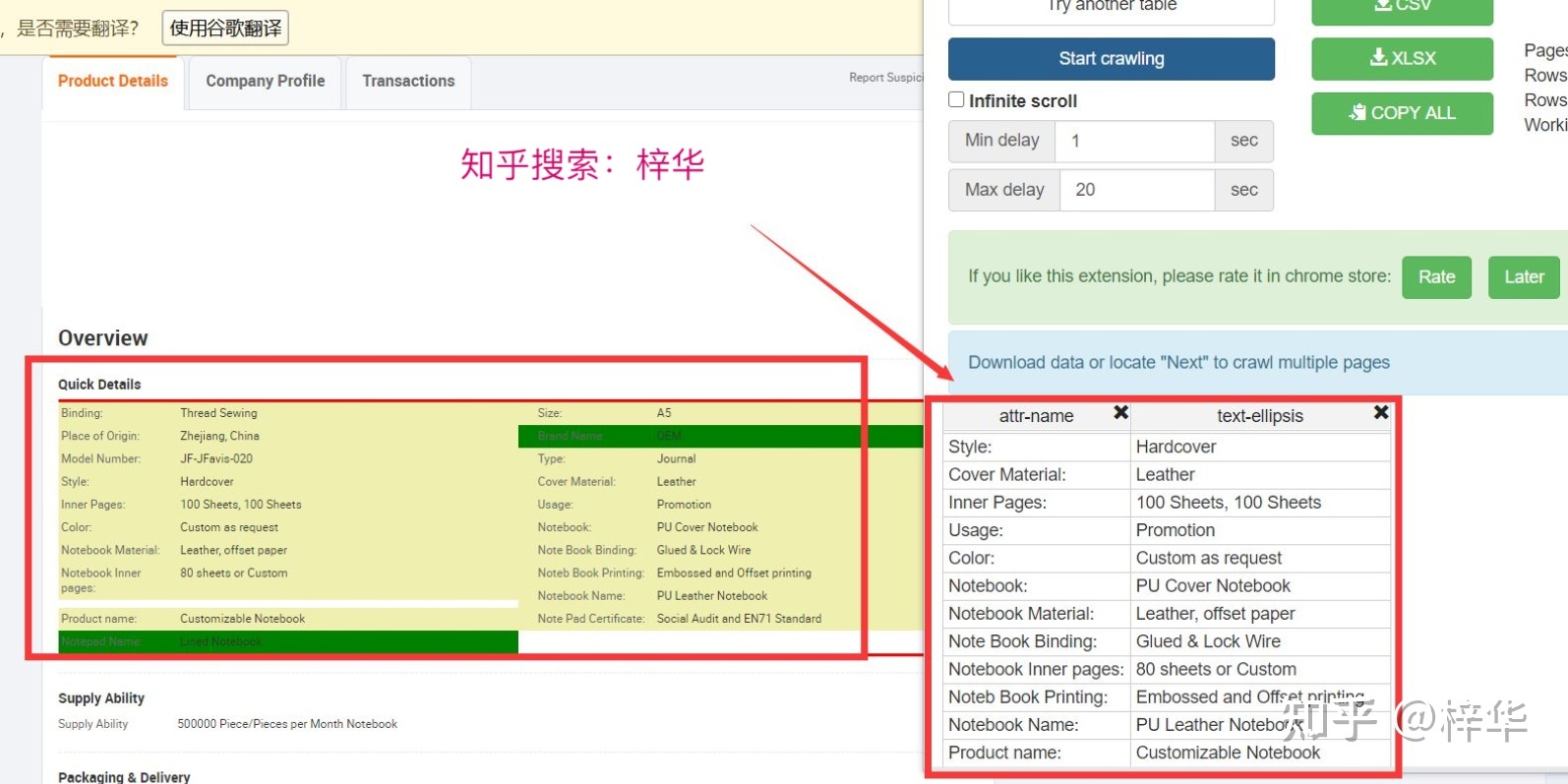Click '500000 Piece/Pieces per Month Notebook' text
The height and width of the screenshot is (784, 1568).
coord(287,724)
